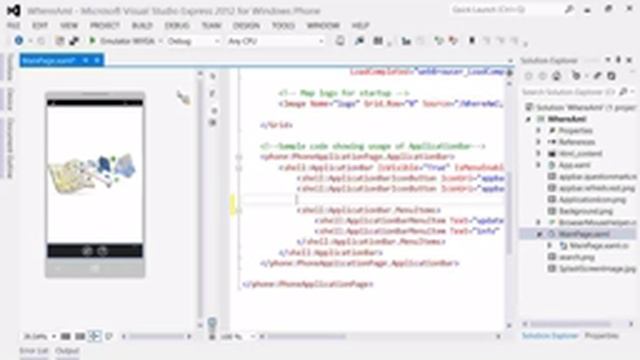Expand the Properties tree node

(x=539, y=131)
